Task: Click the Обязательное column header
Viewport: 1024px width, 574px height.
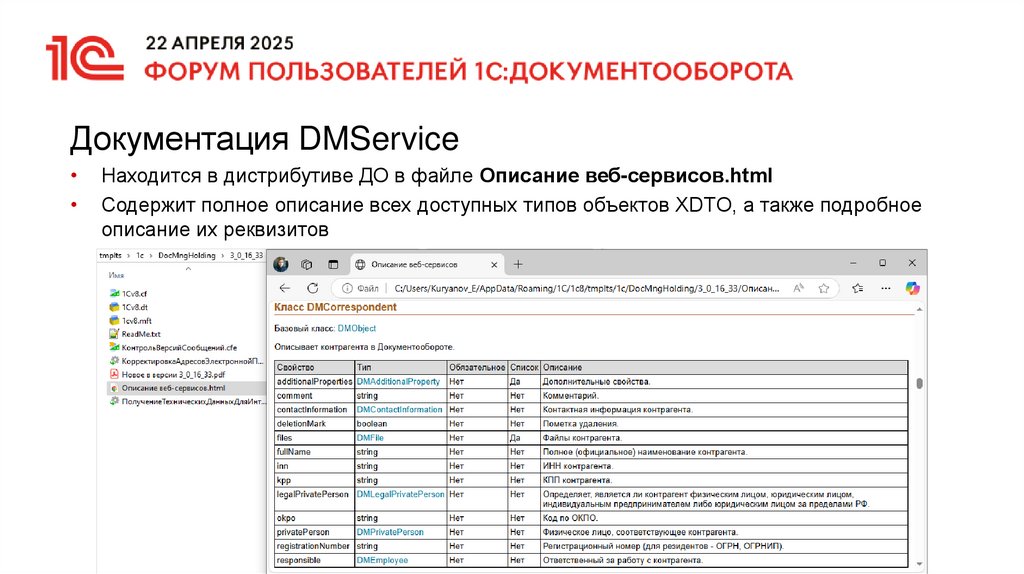Action: click(477, 368)
